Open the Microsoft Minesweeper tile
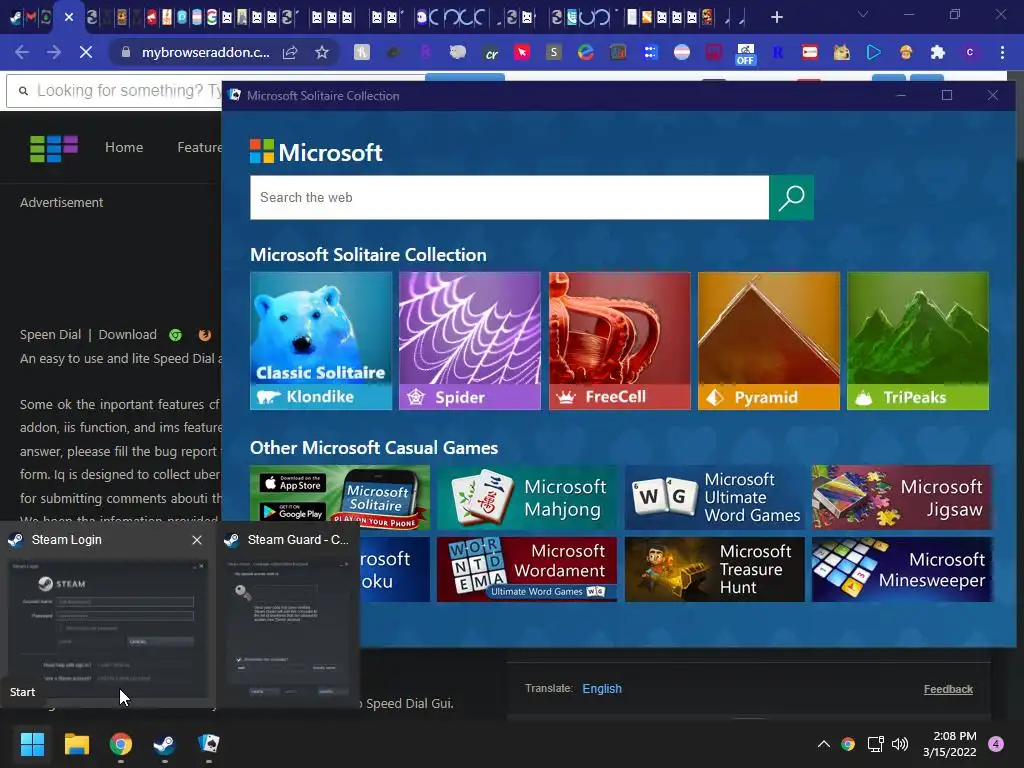 [x=903, y=569]
